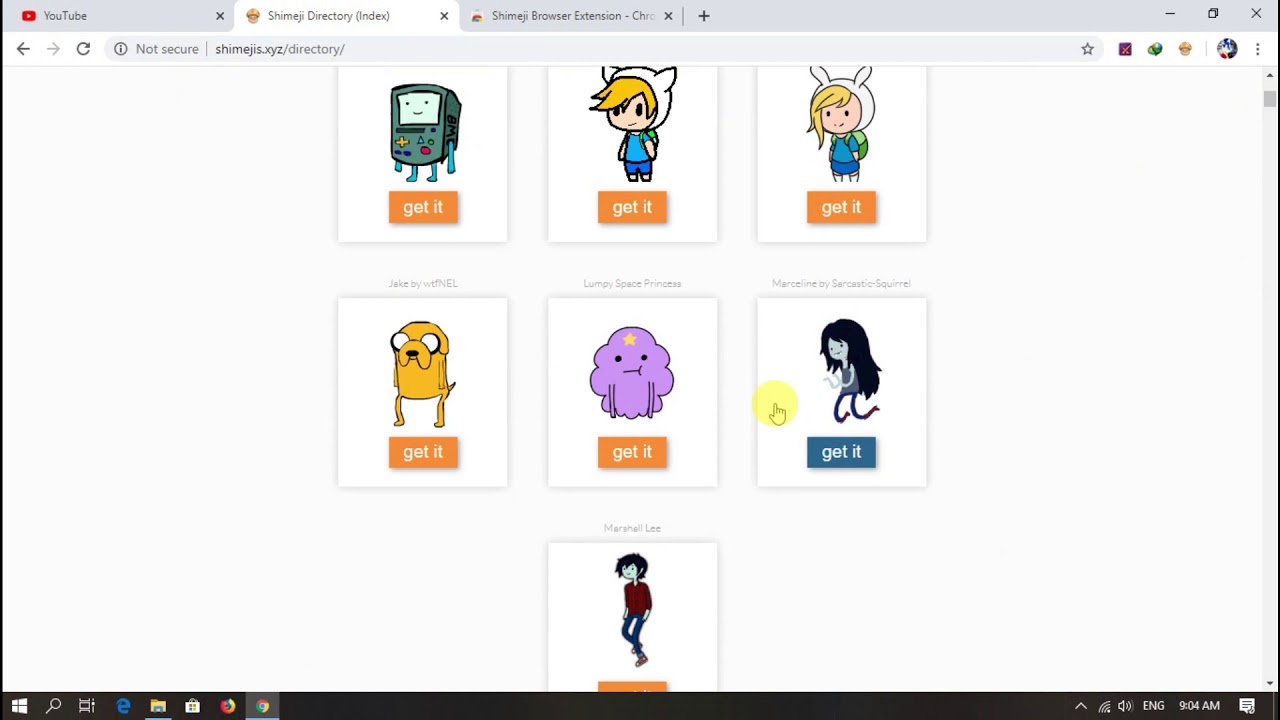This screenshot has height=720, width=1280.
Task: Switch the ENG input language
Action: (x=1153, y=706)
